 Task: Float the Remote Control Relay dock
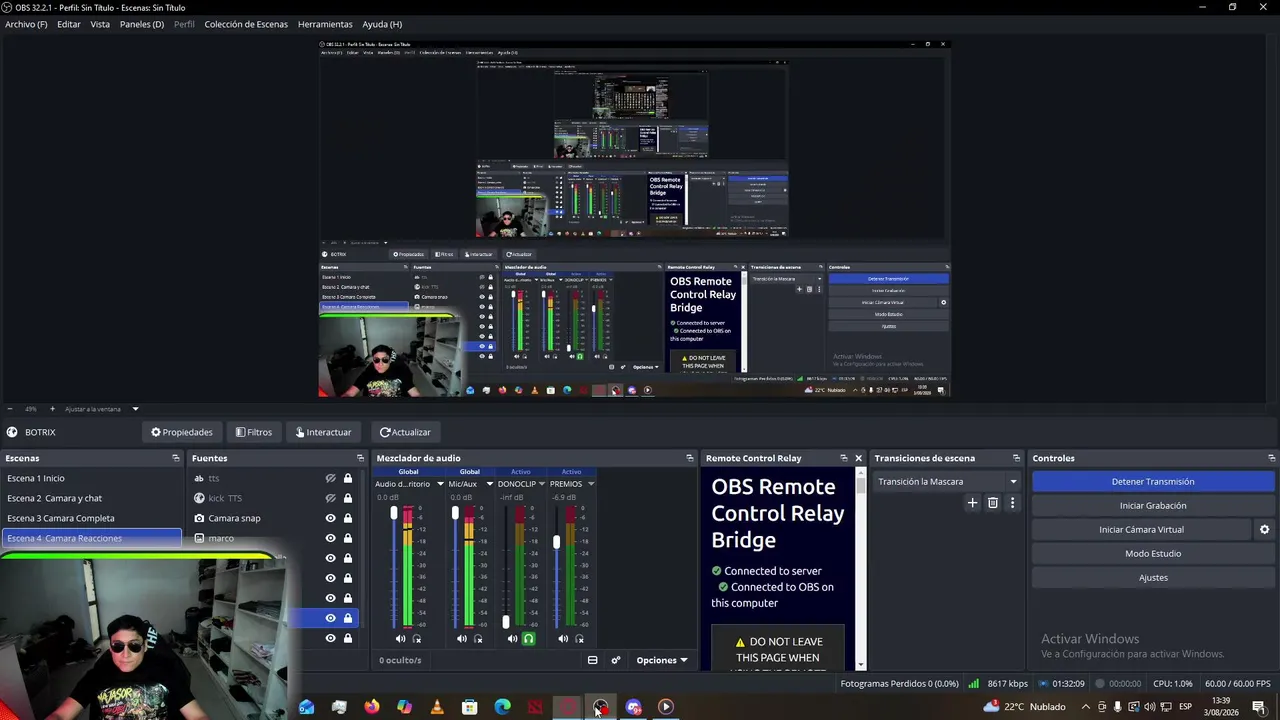coord(843,458)
